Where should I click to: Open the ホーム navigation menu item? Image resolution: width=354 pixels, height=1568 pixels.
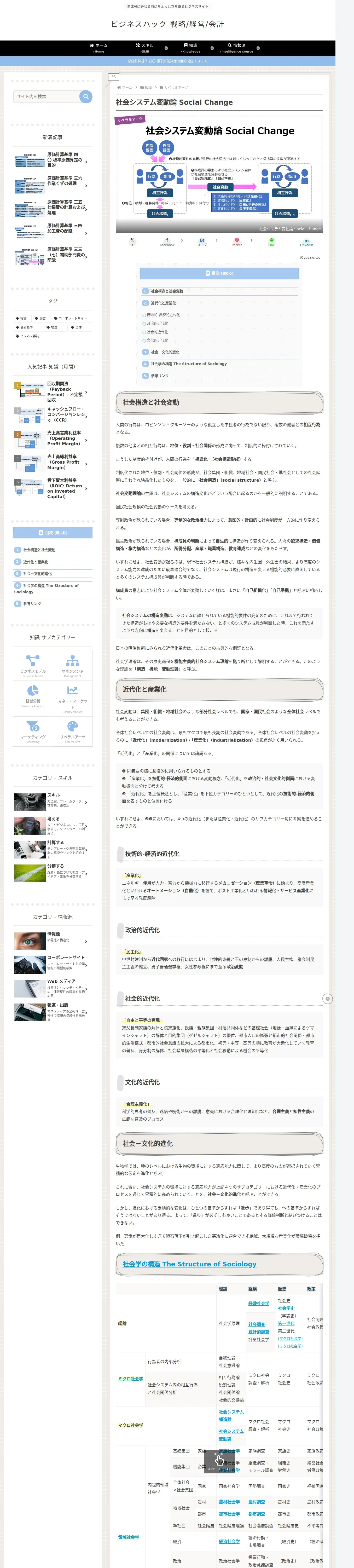(98, 48)
